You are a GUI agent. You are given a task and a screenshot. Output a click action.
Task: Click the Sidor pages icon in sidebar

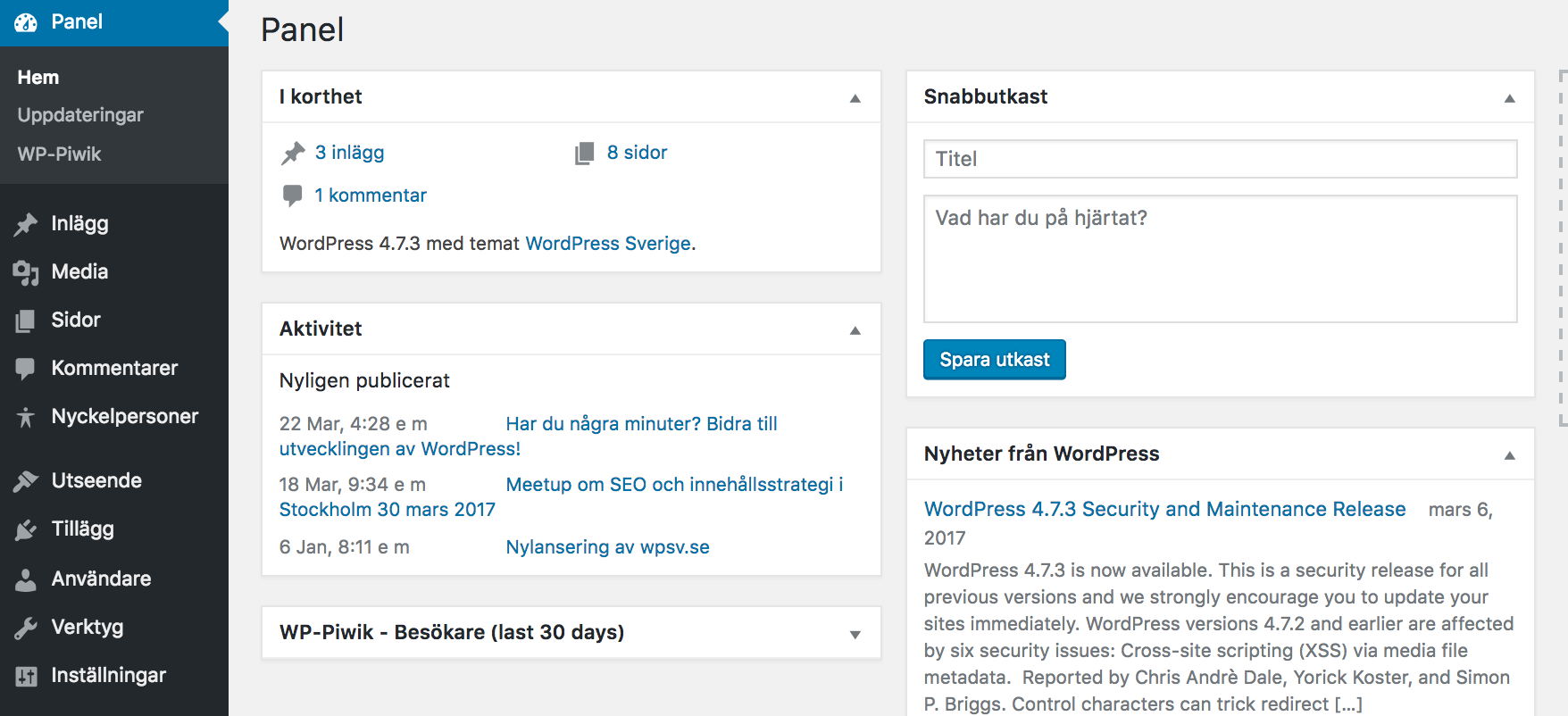point(26,321)
